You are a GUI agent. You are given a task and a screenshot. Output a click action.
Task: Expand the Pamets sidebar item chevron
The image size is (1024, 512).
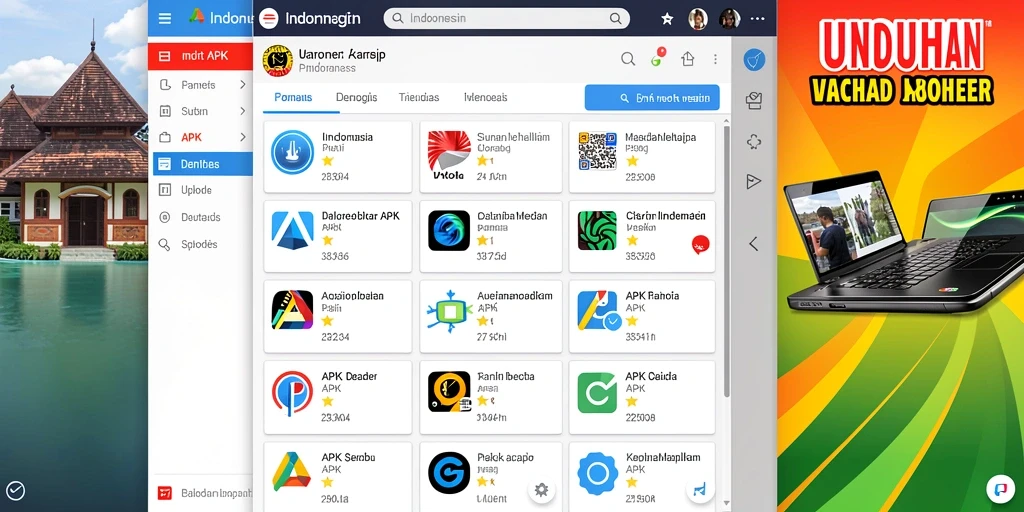click(242, 84)
